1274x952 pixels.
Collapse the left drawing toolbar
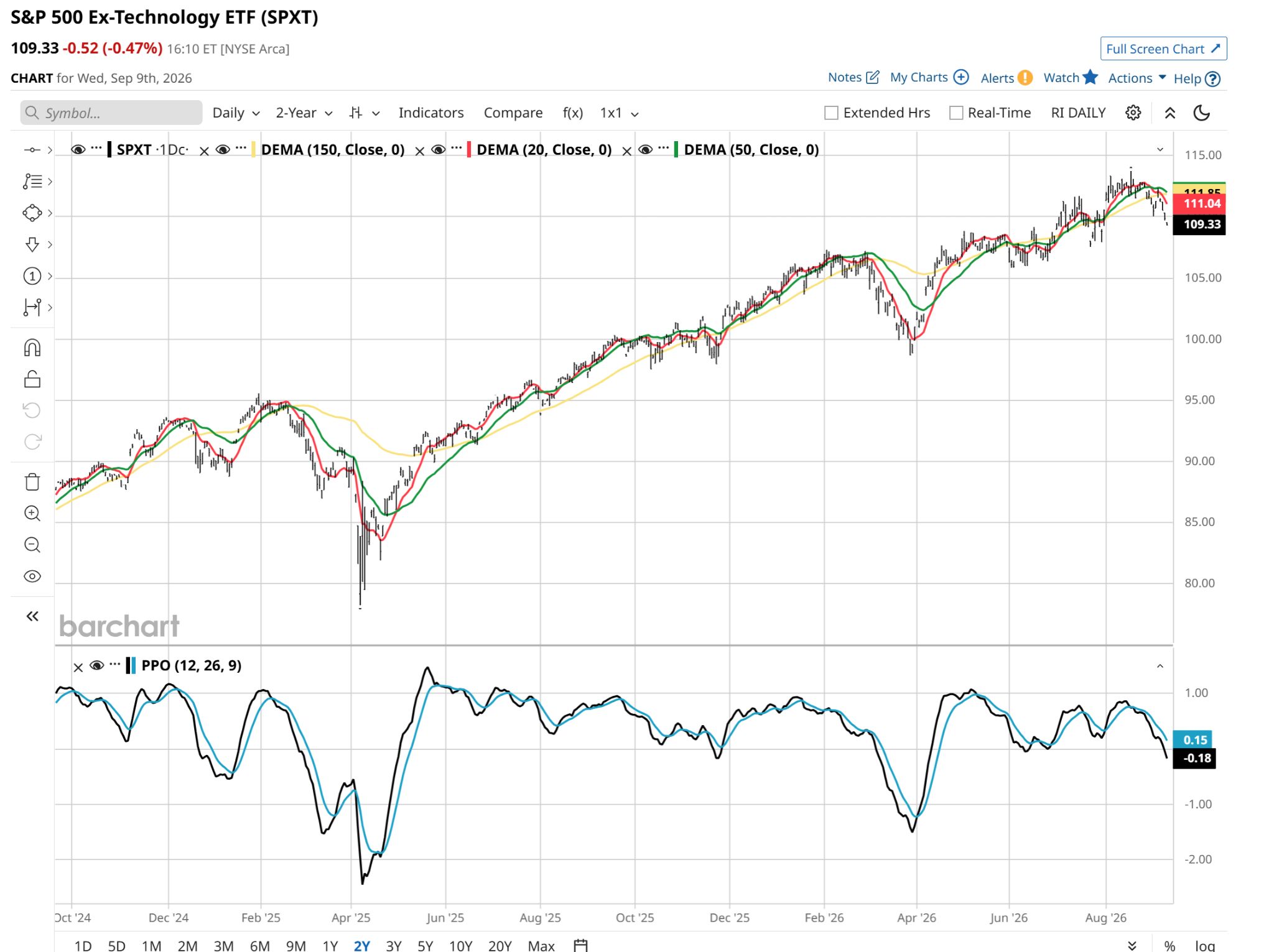(x=32, y=616)
